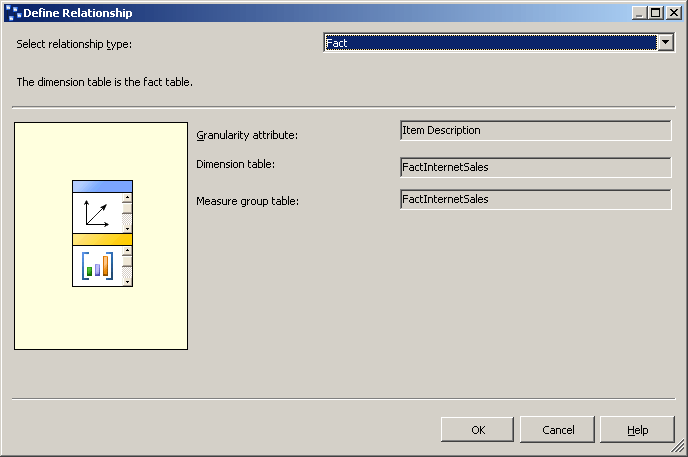The height and width of the screenshot is (457, 688).
Task: Focus the Measure group table field
Action: (x=535, y=200)
